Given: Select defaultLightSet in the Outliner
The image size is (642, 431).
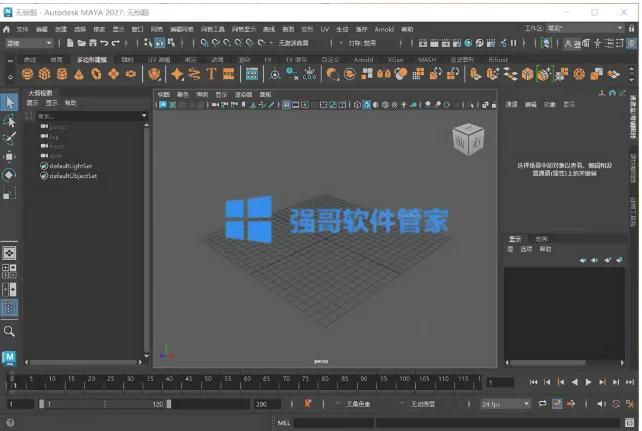Looking at the screenshot, I should pos(70,166).
